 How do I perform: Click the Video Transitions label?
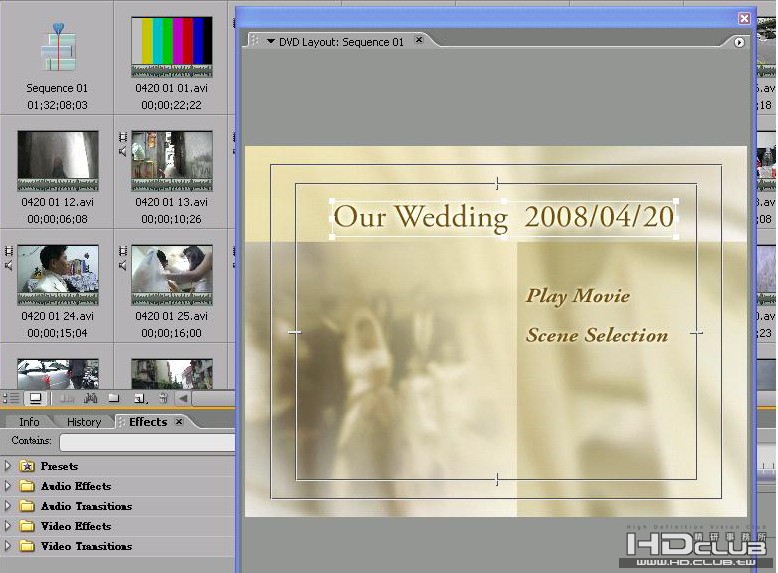tap(86, 546)
